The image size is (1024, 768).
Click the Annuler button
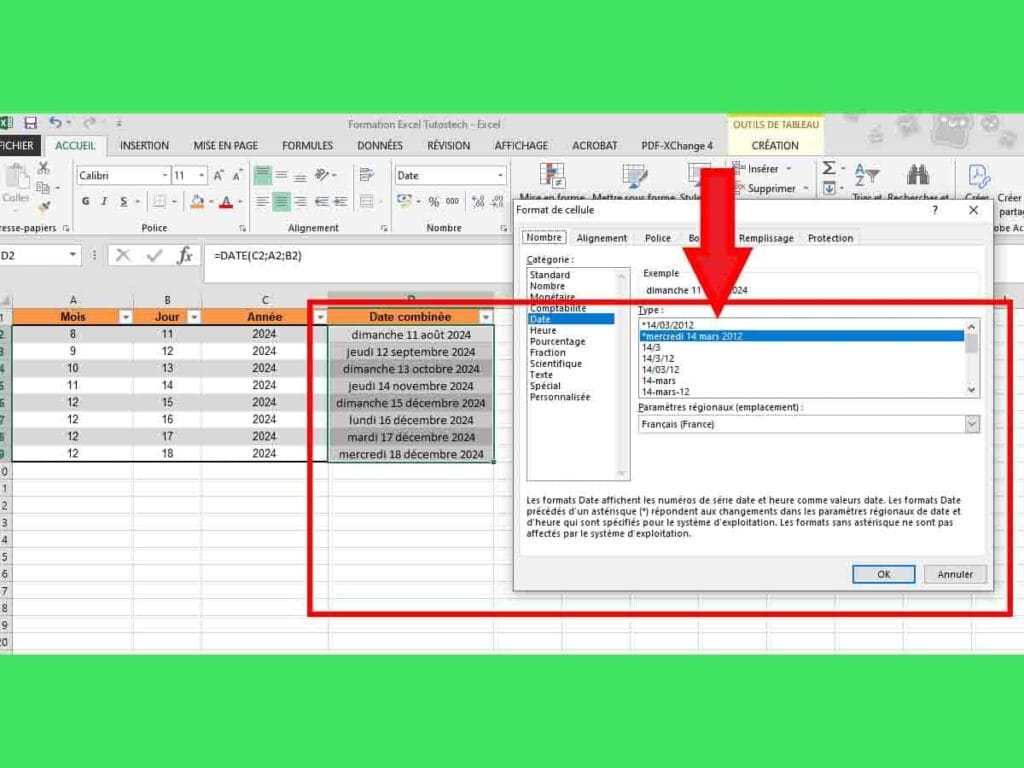click(955, 573)
